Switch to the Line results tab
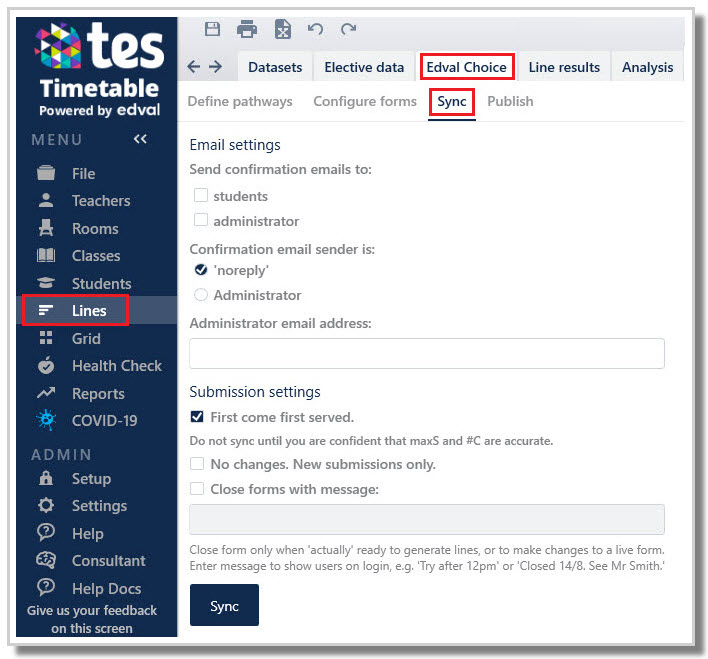This screenshot has height=659, width=708. [564, 67]
